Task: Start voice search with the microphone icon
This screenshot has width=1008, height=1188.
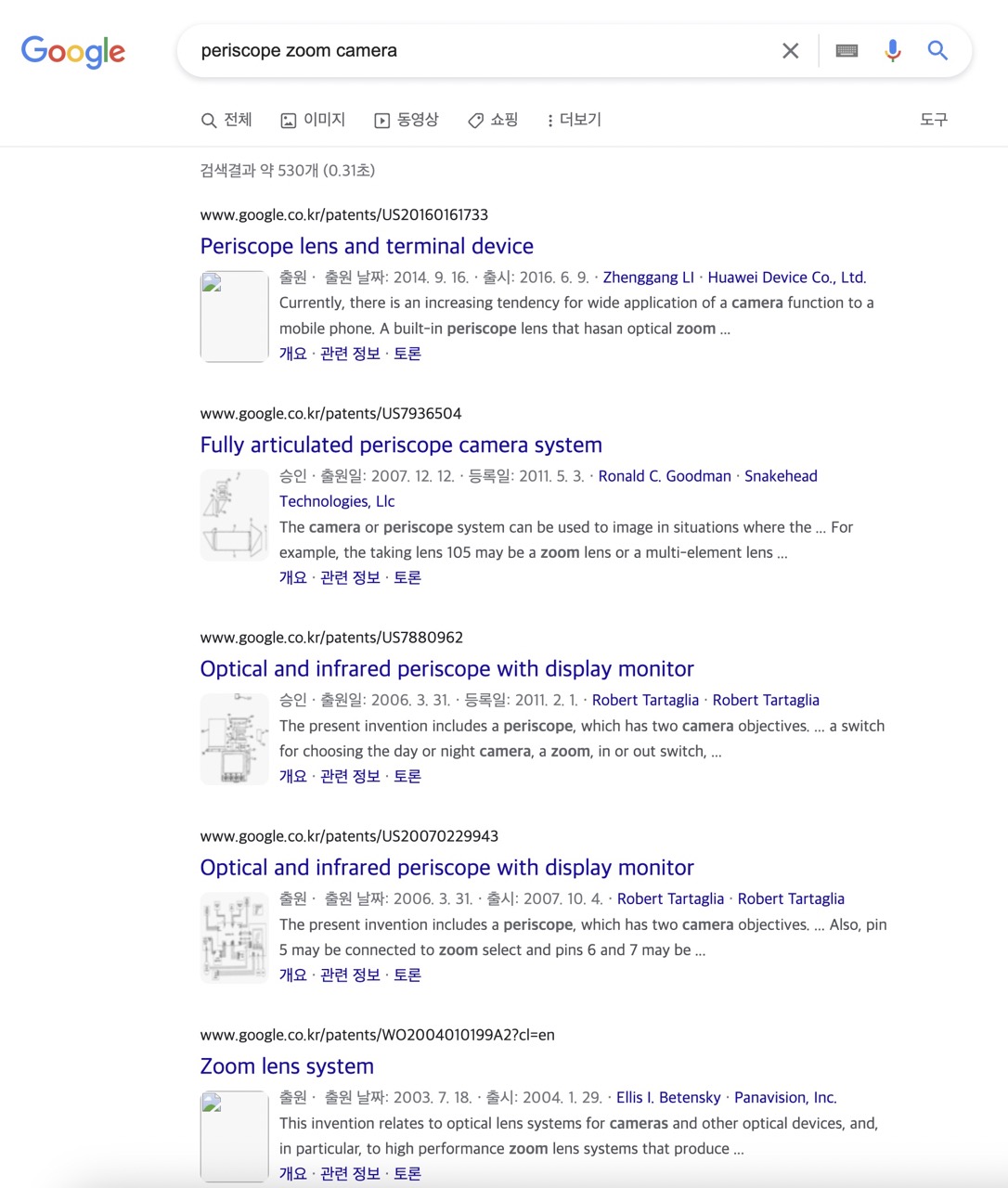Action: (x=893, y=51)
